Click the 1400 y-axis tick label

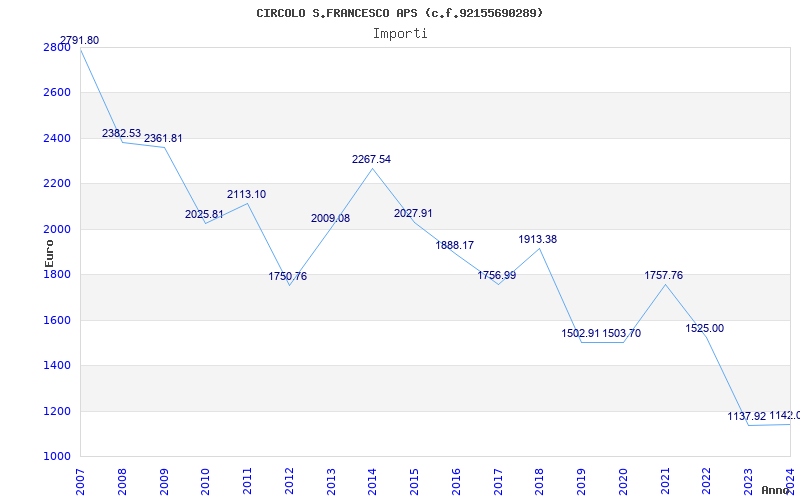coord(56,366)
